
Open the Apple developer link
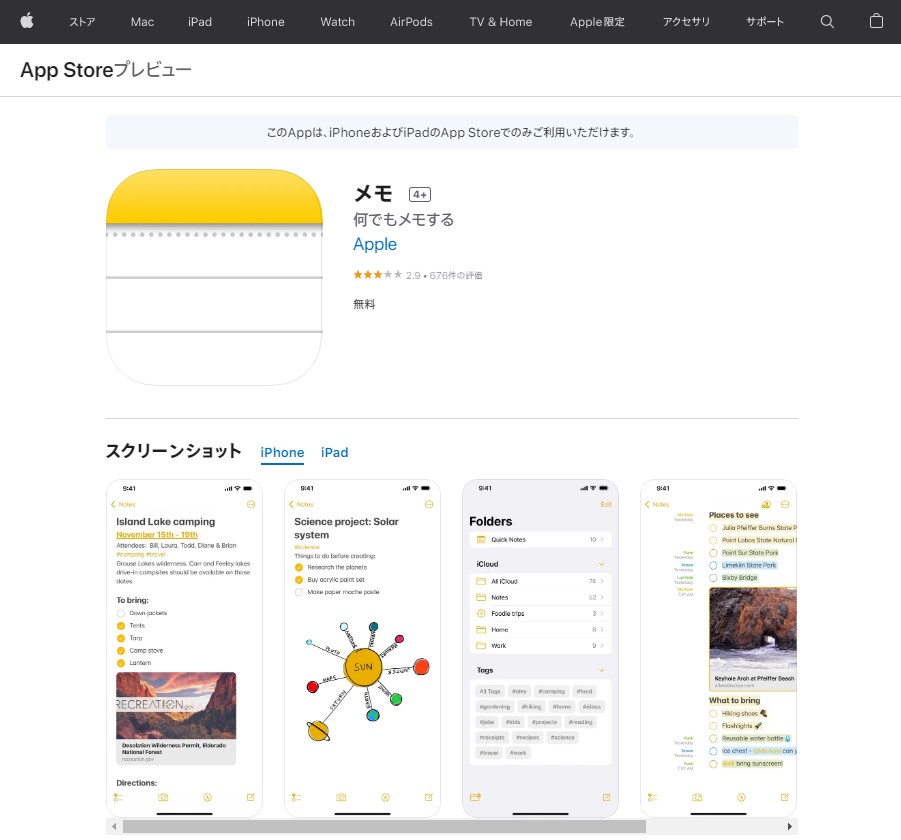375,244
